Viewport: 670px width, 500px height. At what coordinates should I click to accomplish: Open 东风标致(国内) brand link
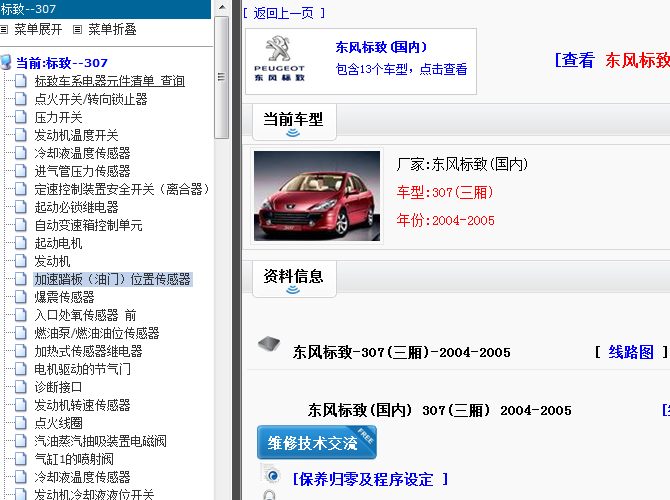[x=381, y=47]
